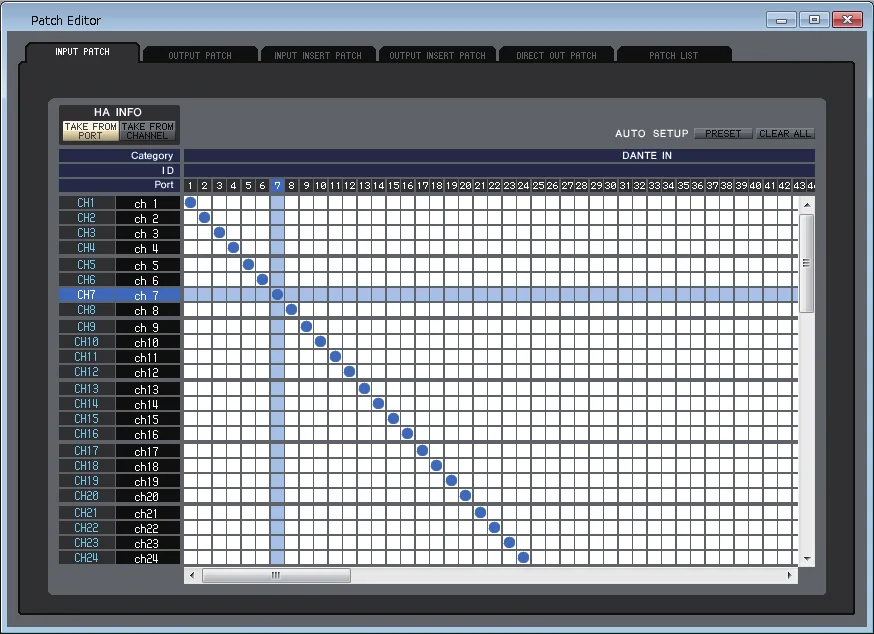Open the PATCH LIST tab
Screen dimensions: 874x634
(x=673, y=55)
